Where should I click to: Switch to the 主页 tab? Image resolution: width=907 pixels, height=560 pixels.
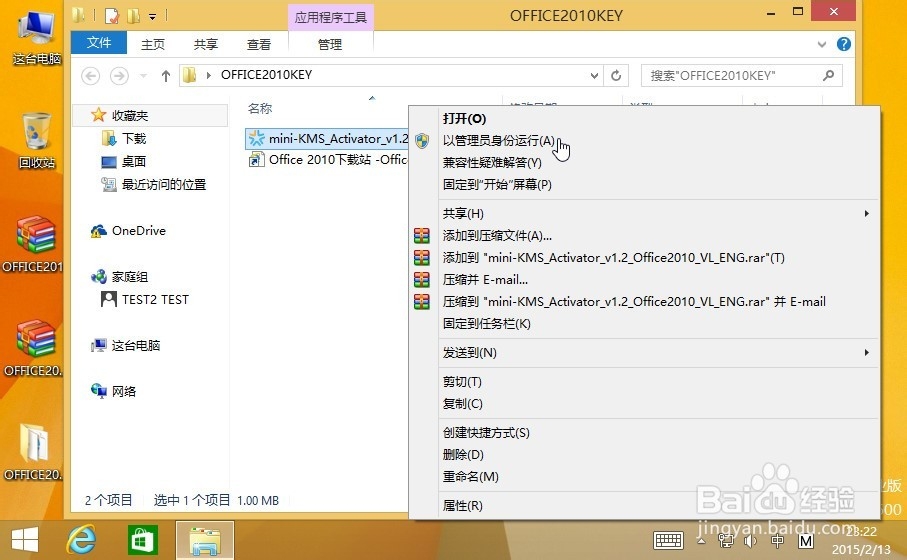[x=153, y=45]
